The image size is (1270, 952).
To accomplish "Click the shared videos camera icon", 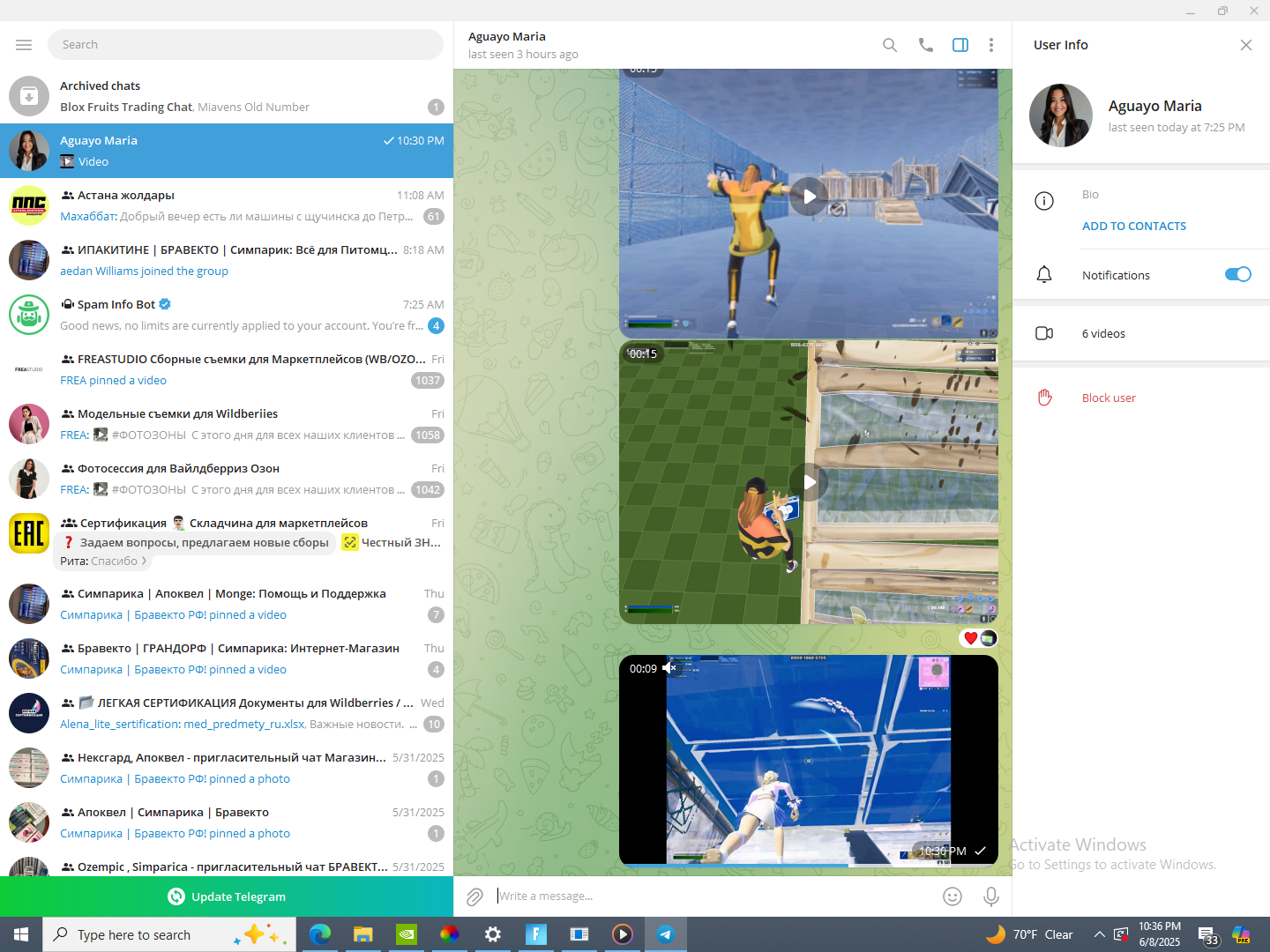I will 1044,333.
